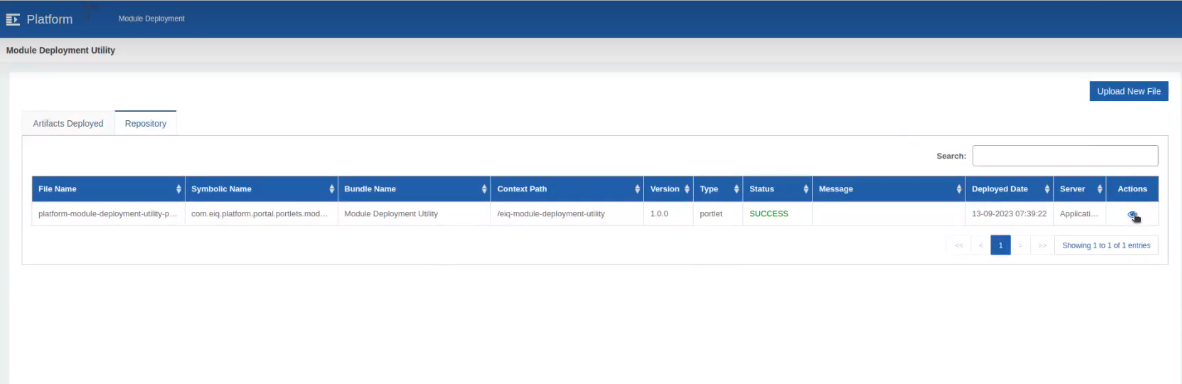Sort by Type column arrows
The image size is (1182, 384).
point(736,189)
